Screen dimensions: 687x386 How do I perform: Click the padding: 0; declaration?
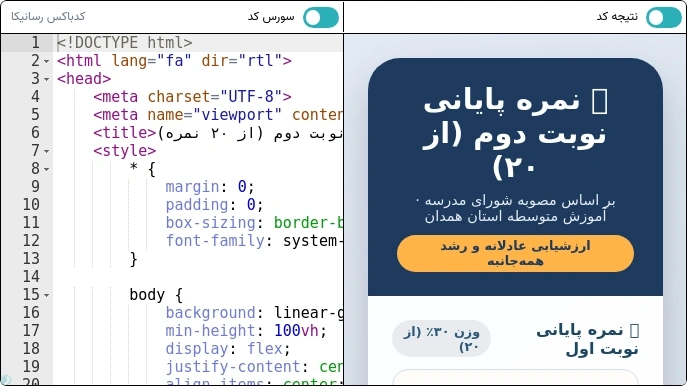(214, 205)
